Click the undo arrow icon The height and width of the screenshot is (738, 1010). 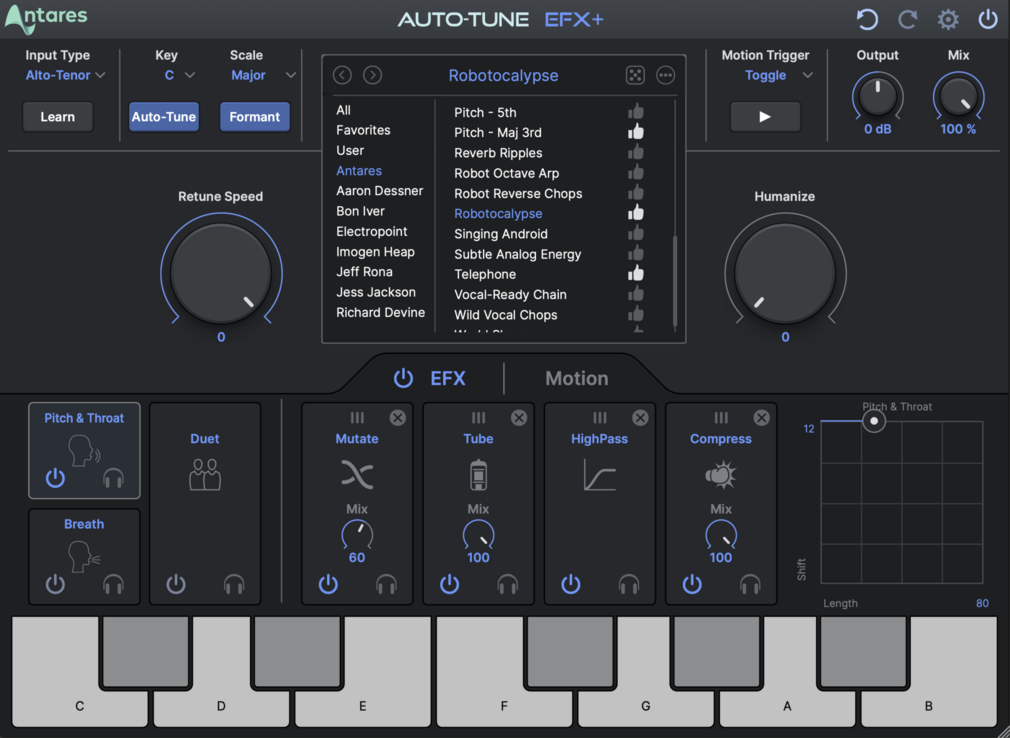pyautogui.click(x=867, y=19)
